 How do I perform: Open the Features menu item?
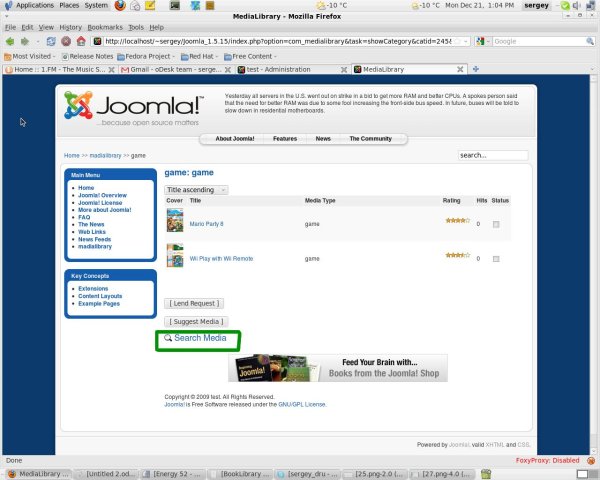(x=285, y=139)
